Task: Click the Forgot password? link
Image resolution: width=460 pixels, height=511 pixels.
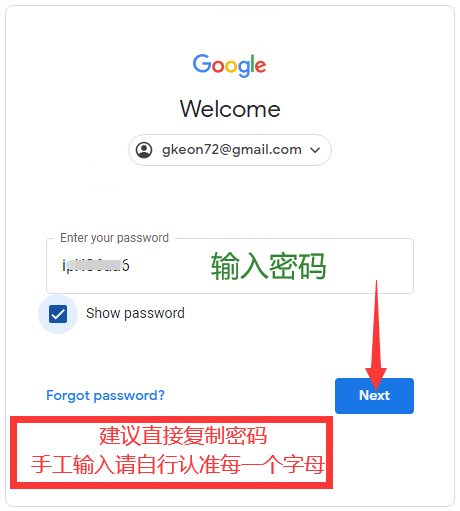Action: pos(105,396)
